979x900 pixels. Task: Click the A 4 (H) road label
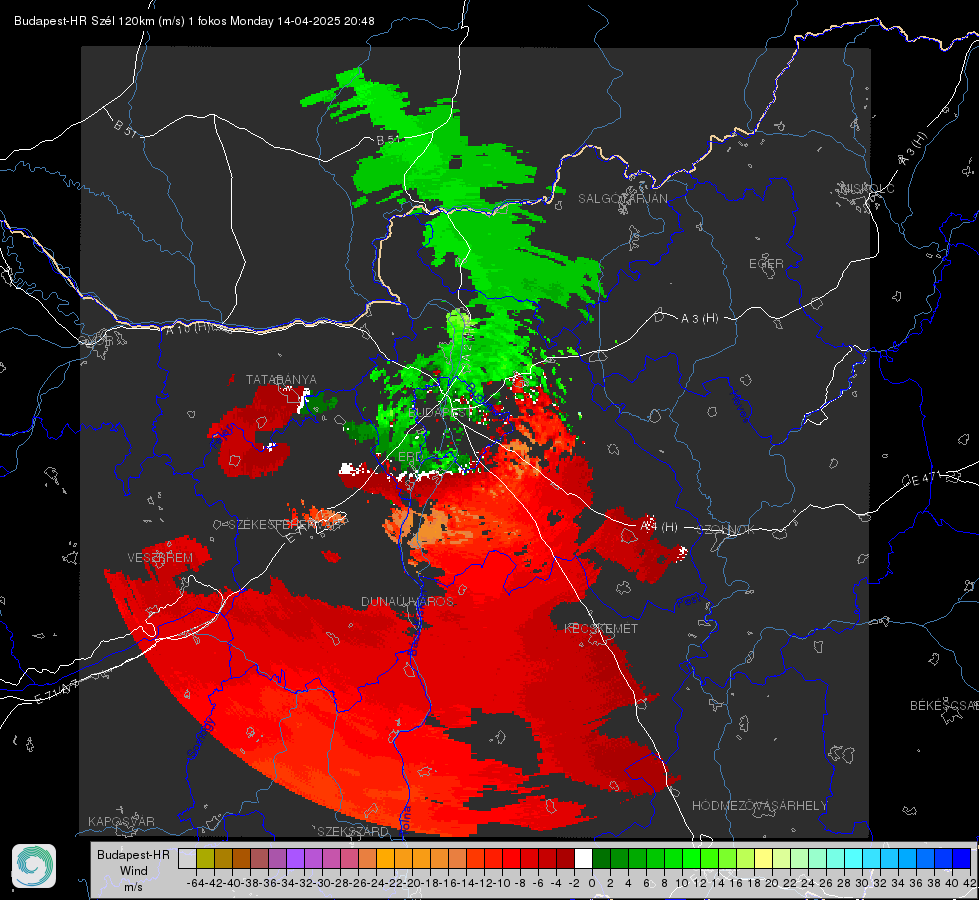(659, 527)
